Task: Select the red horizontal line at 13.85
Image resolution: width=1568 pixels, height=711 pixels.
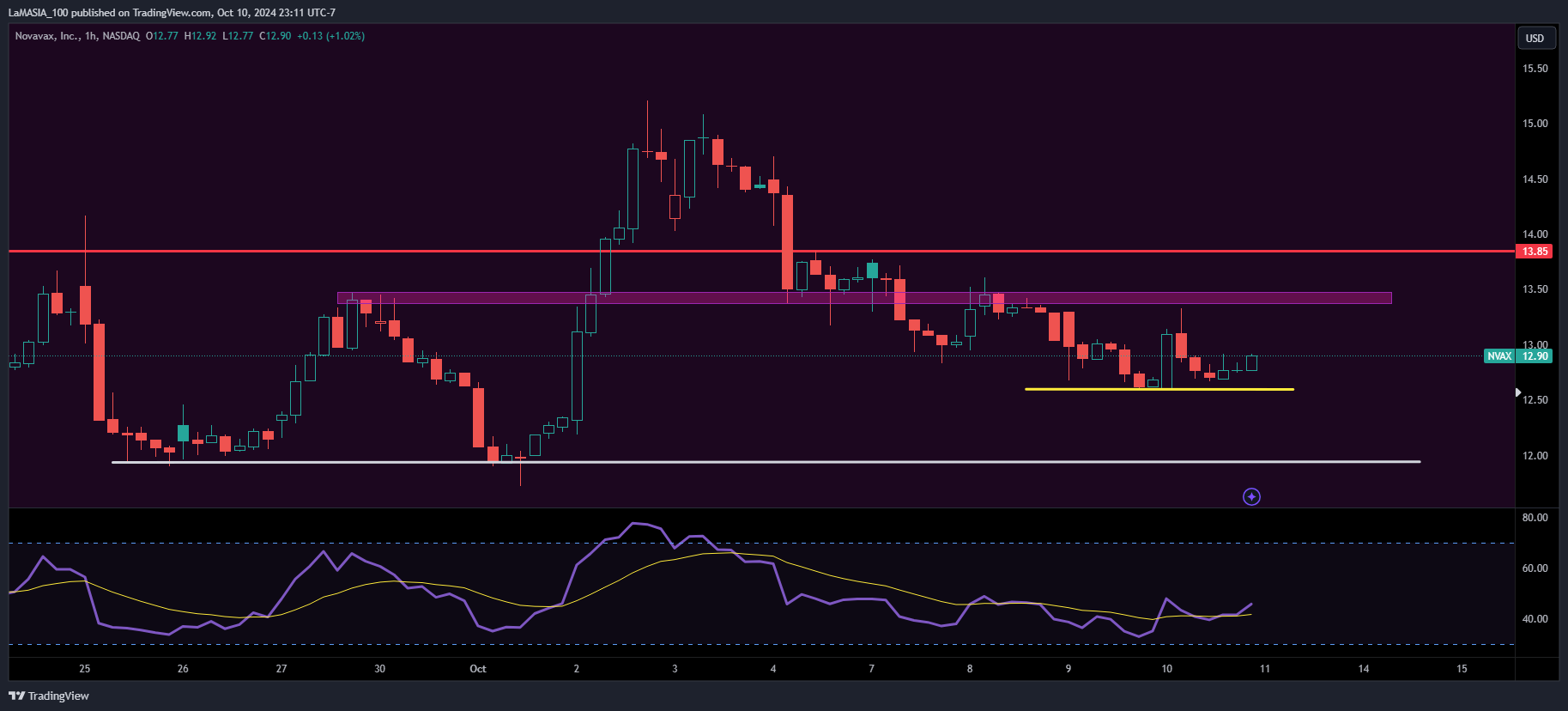Action: point(761,251)
